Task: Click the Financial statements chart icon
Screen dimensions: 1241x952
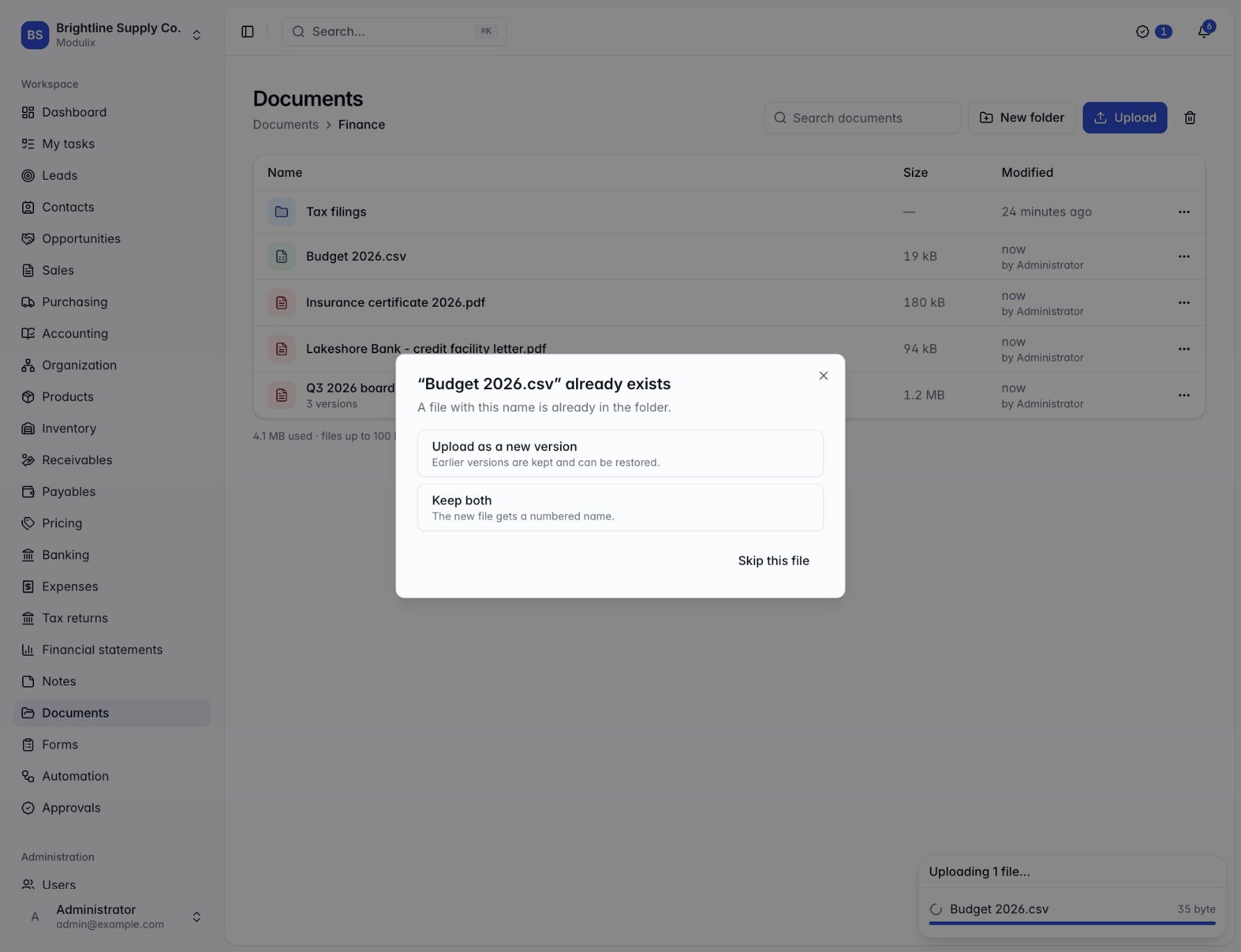Action: coord(28,650)
